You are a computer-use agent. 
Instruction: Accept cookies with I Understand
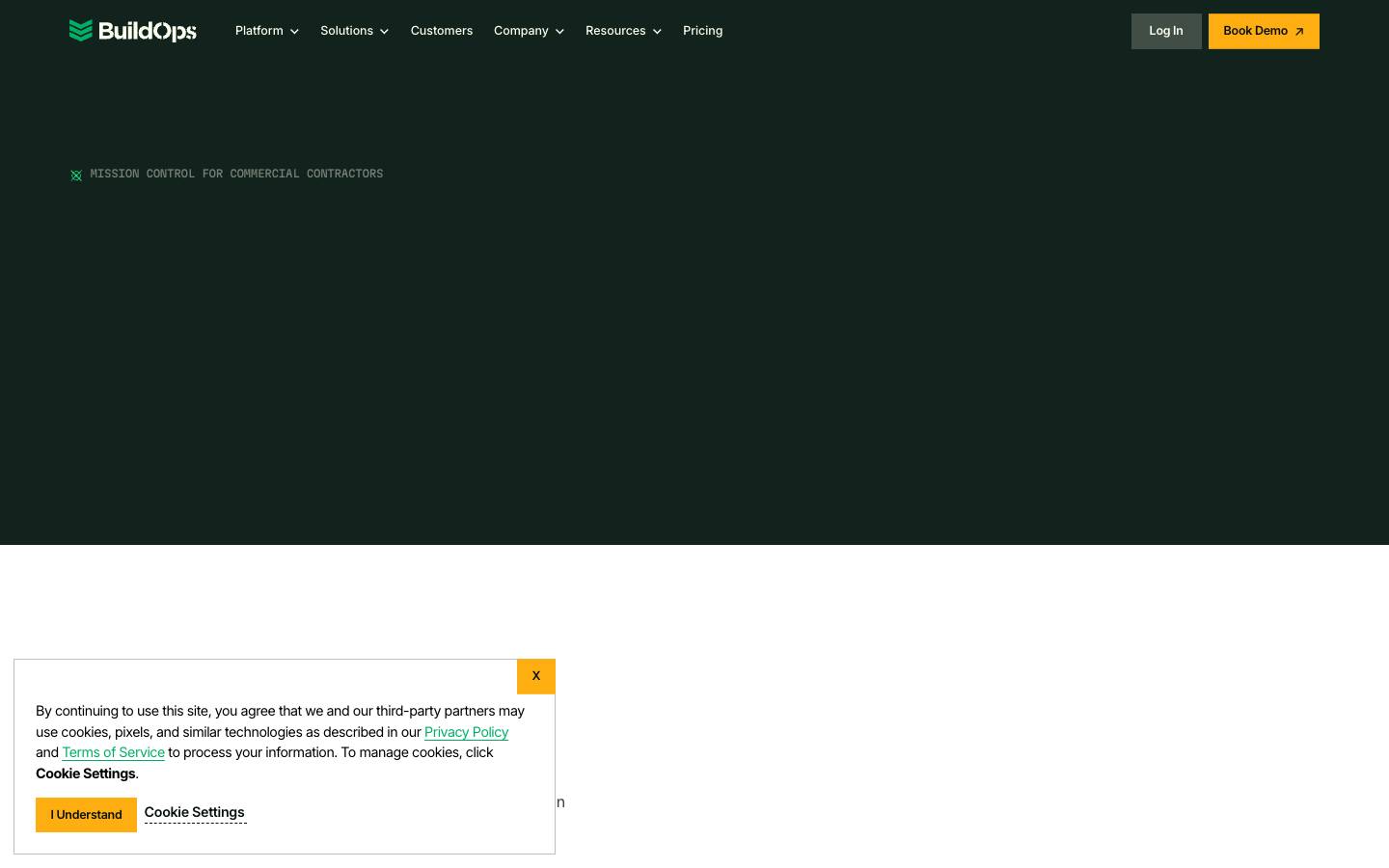(86, 815)
